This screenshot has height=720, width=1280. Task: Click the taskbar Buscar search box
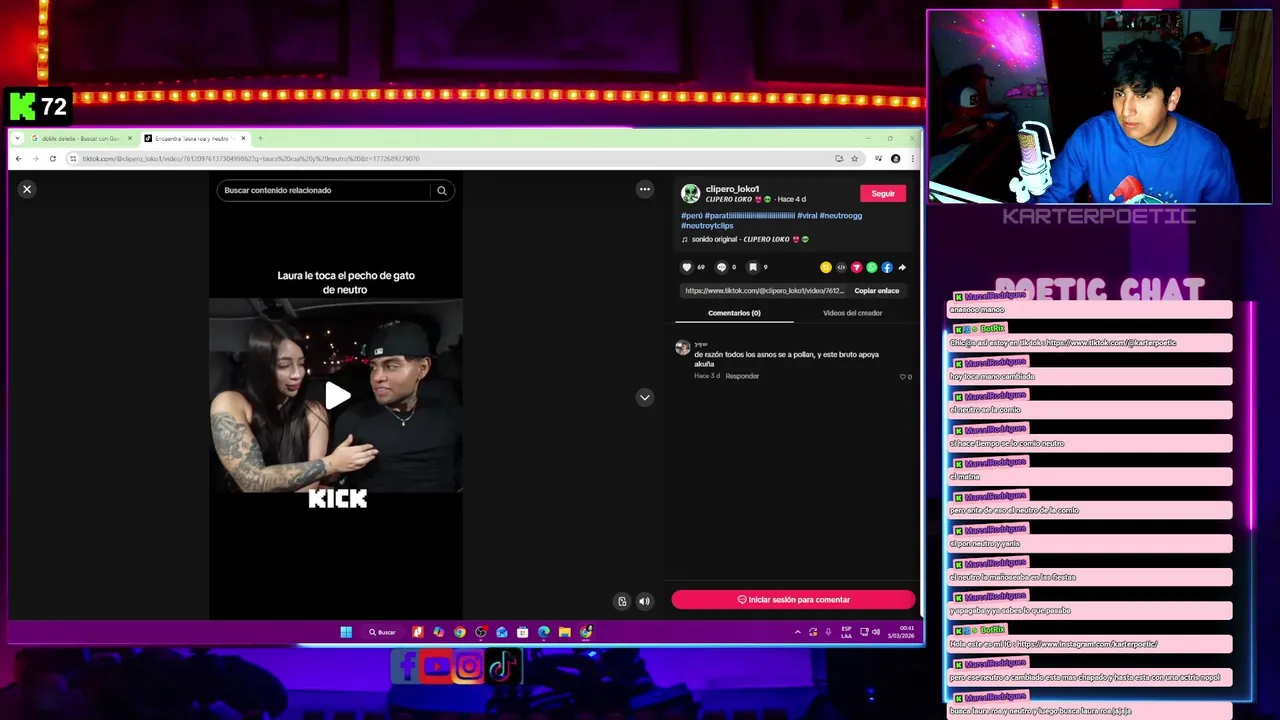[383, 632]
